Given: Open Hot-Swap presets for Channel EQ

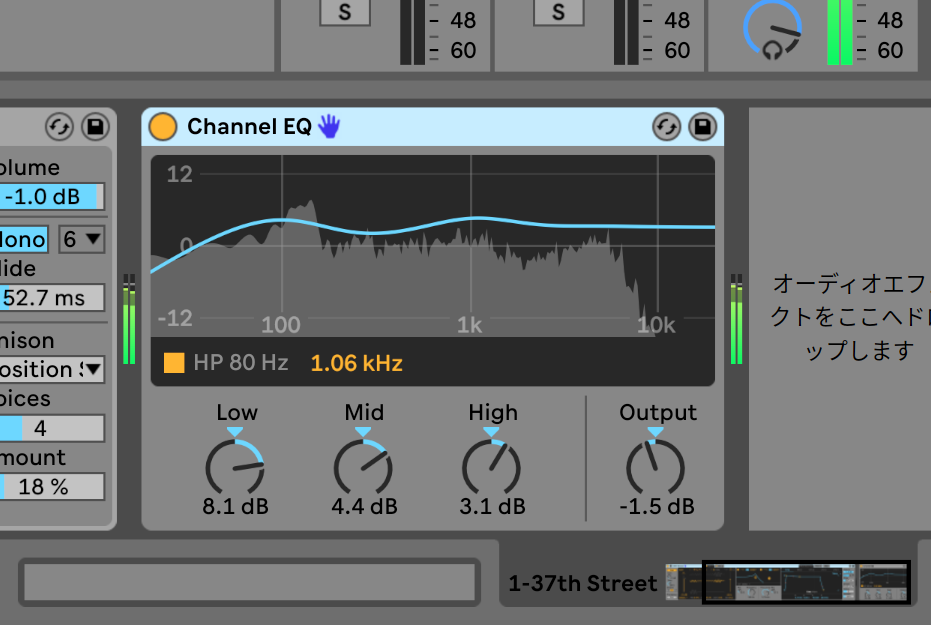Looking at the screenshot, I should tap(667, 127).
